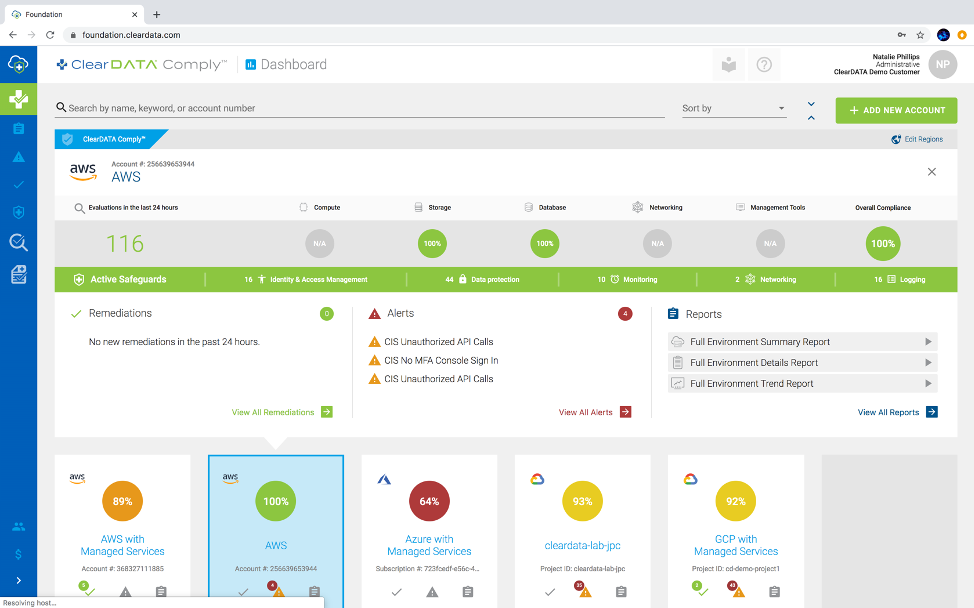Close the AWS account detail panel
This screenshot has width=974, height=608.
point(932,171)
